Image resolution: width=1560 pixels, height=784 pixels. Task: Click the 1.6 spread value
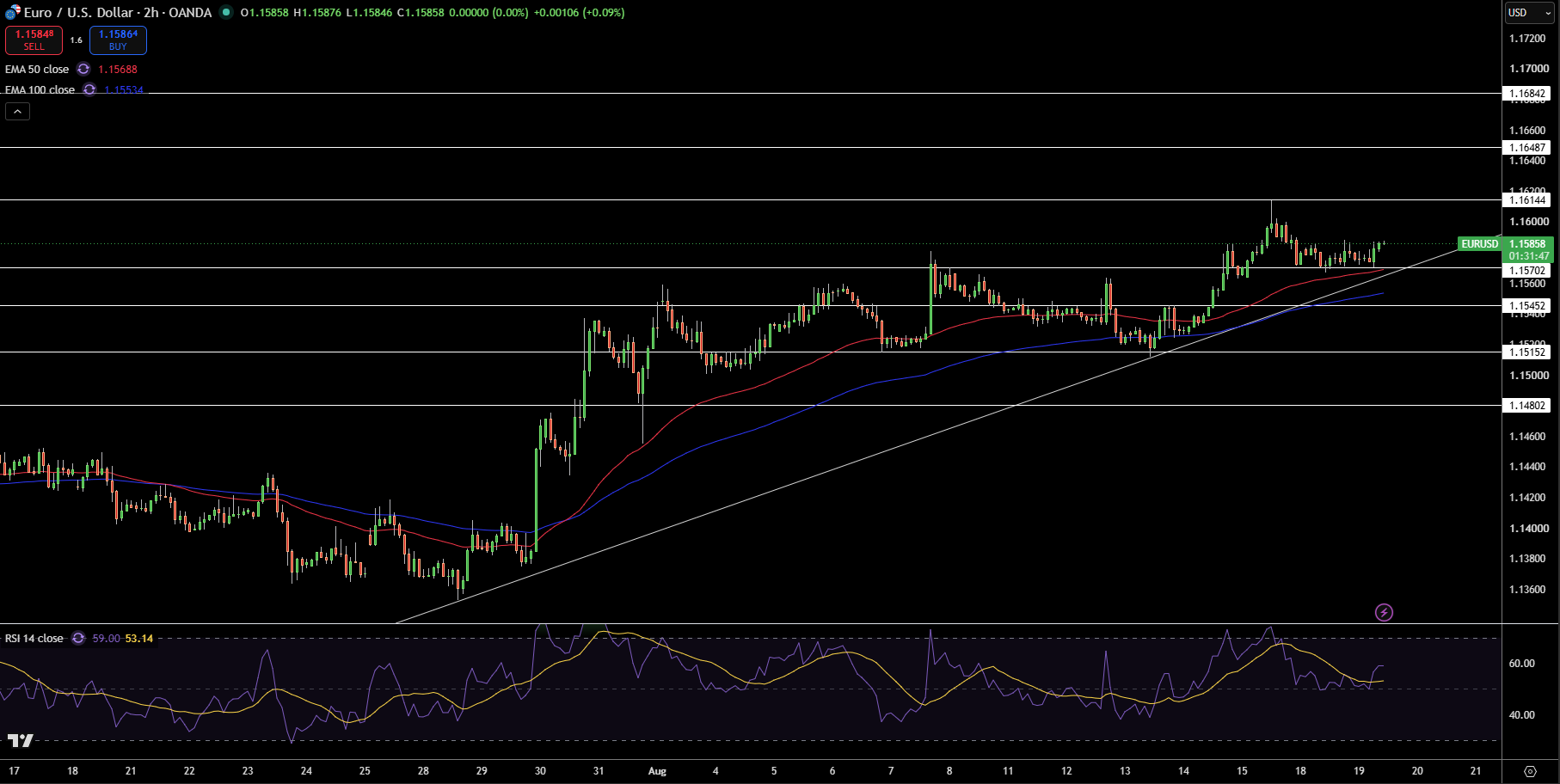point(77,40)
